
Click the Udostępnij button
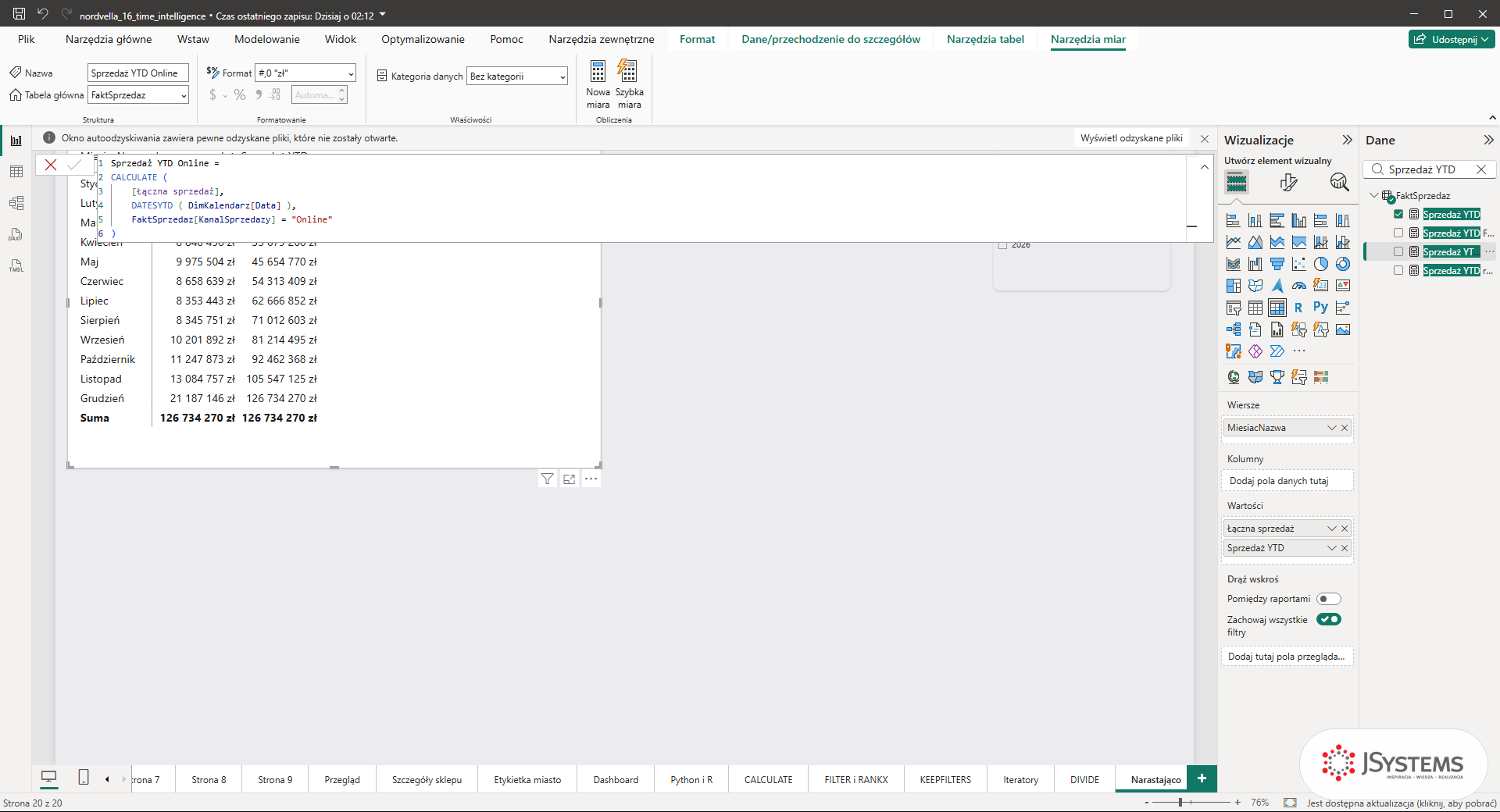pos(1452,39)
